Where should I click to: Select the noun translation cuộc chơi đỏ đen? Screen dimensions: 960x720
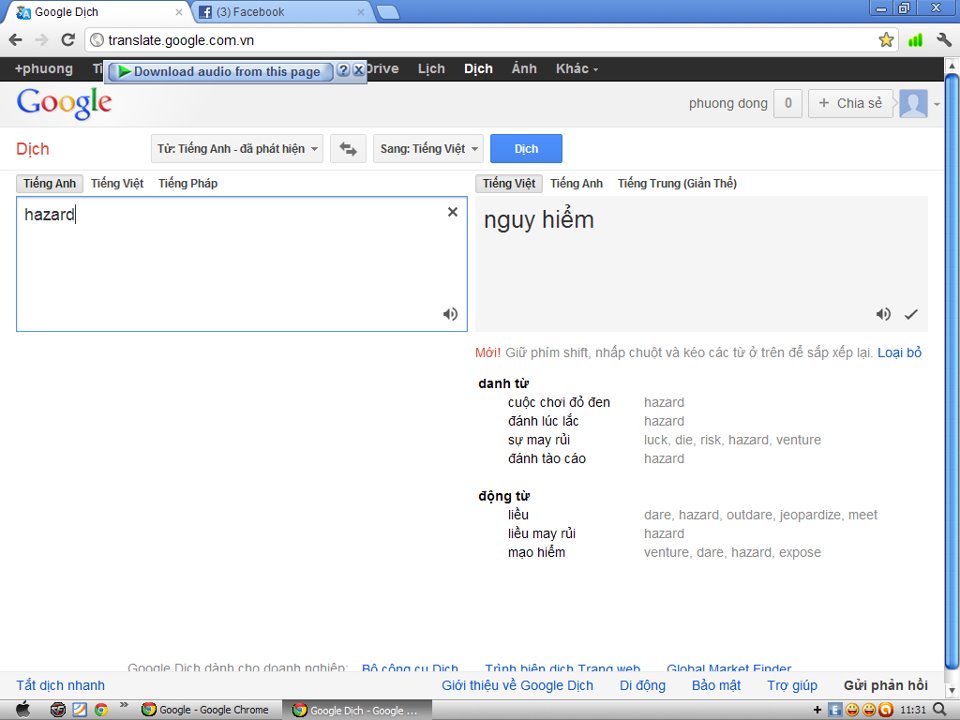coord(559,402)
